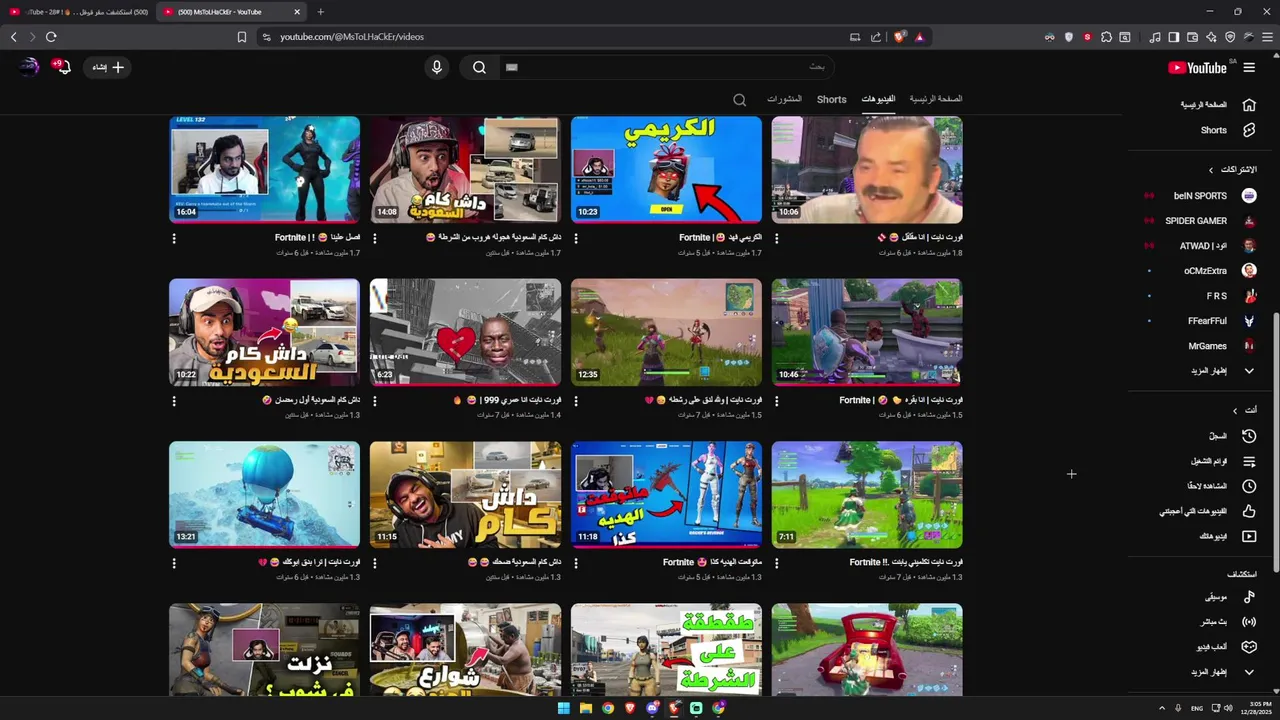Click the browser reload button
Screen dimensions: 1280x720
[51, 37]
